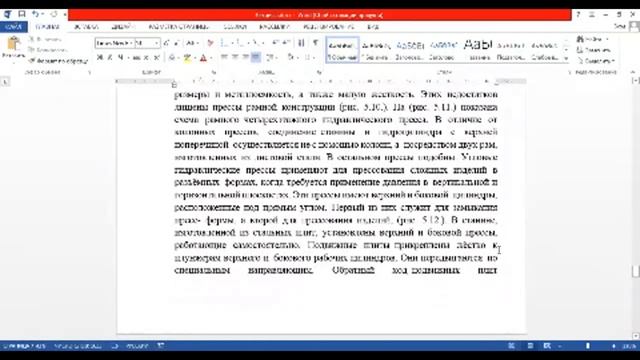Click the Paste clipboard icon
Screen dimensions: 640x360
(x=13, y=43)
